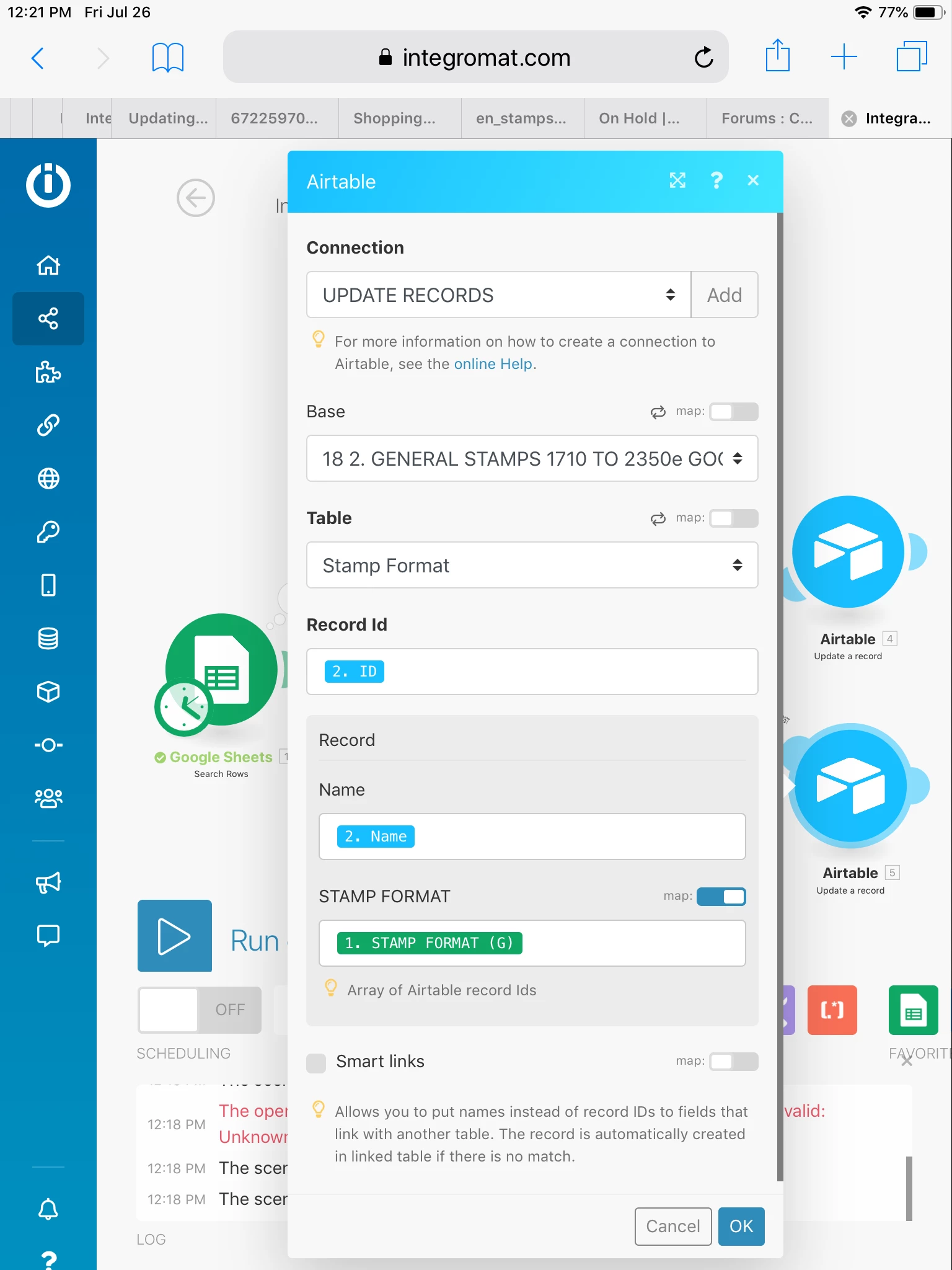Close the Favorites panel X
This screenshot has width=952, height=1270.
pyautogui.click(x=907, y=1061)
